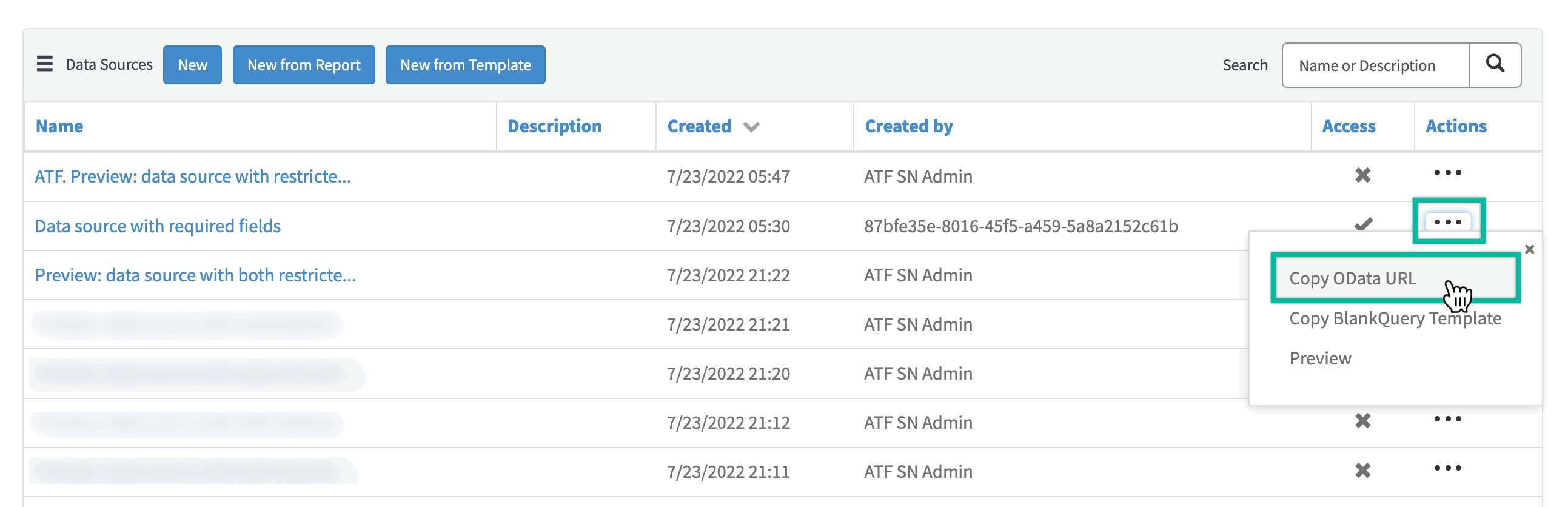Open actions ellipsis for 21:11 row
Screen dimensions: 1568x507
tap(1447, 469)
